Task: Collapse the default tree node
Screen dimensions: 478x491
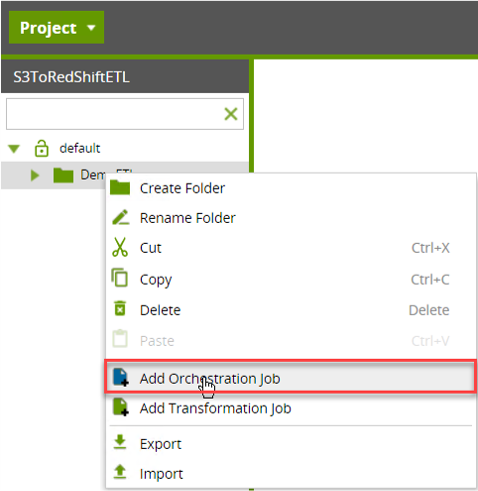Action: pos(14,149)
